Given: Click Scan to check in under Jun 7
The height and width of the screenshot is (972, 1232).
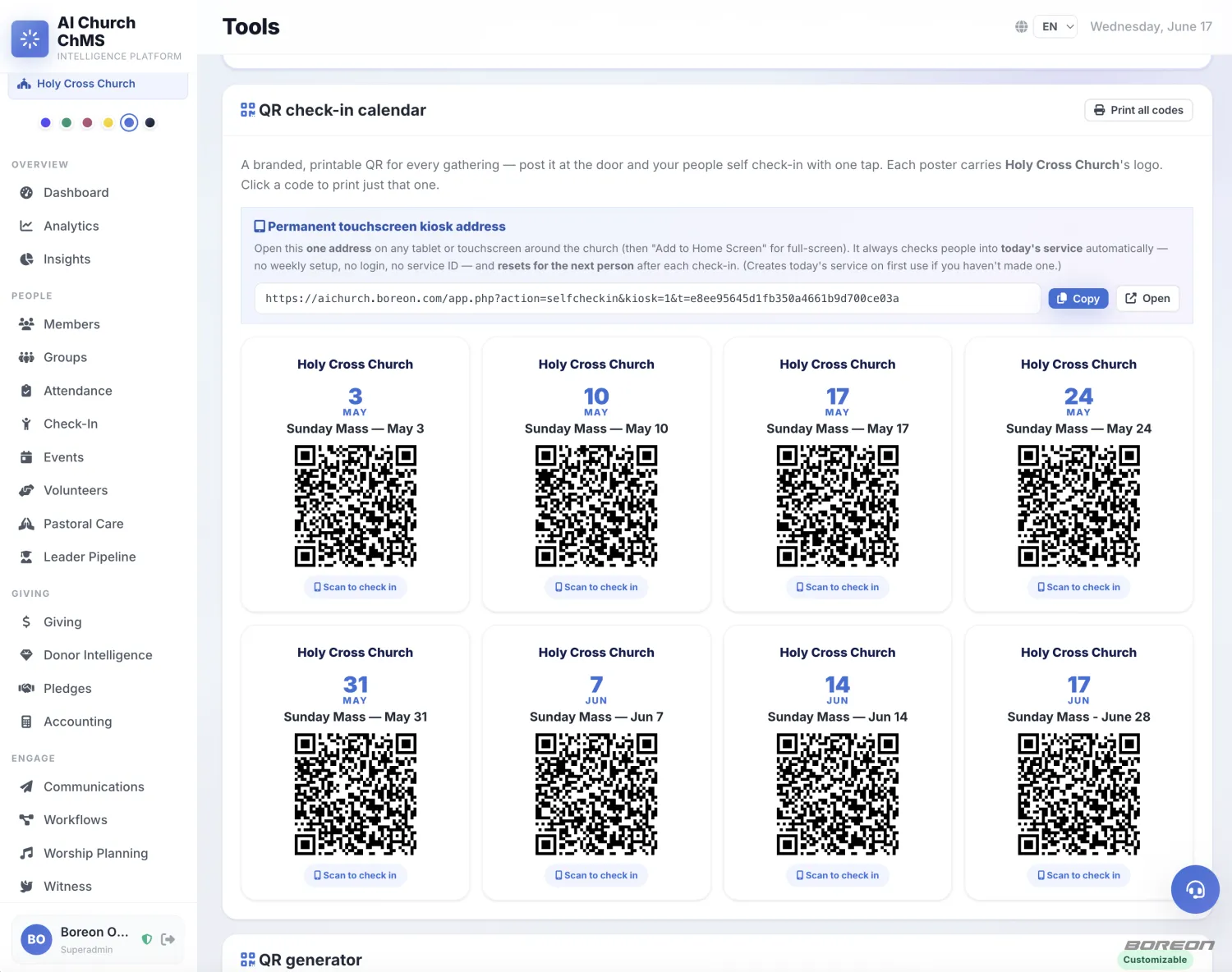Looking at the screenshot, I should 596,875.
